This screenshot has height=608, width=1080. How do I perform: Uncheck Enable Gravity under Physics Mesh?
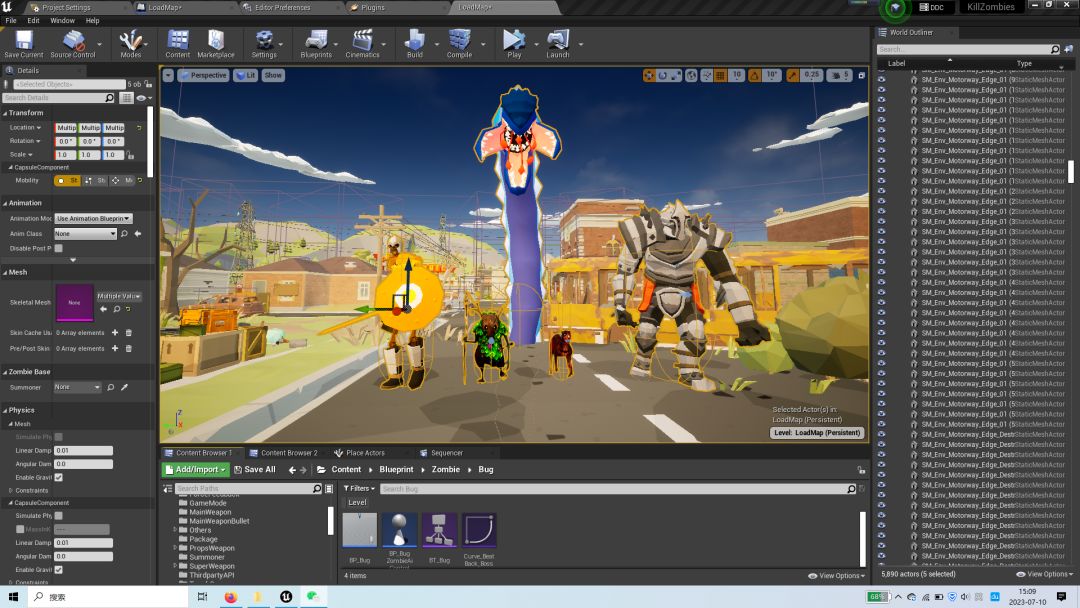click(58, 477)
